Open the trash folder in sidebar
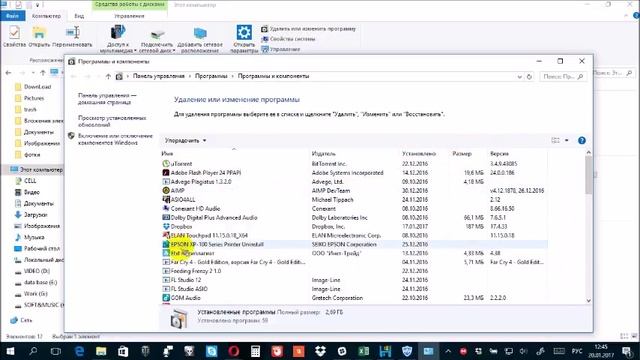The image size is (640, 360). (26, 109)
